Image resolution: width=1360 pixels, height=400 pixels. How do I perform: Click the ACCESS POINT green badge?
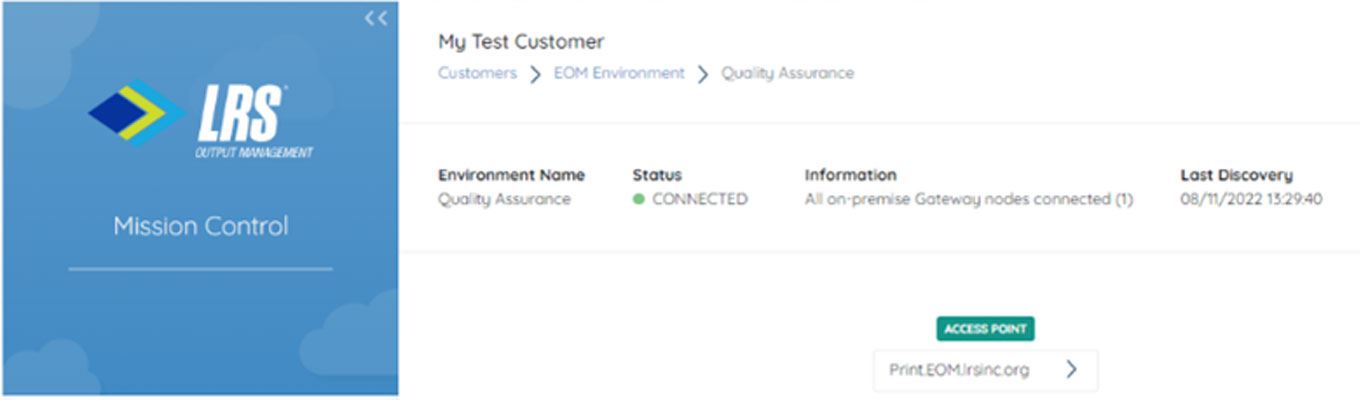[986, 329]
